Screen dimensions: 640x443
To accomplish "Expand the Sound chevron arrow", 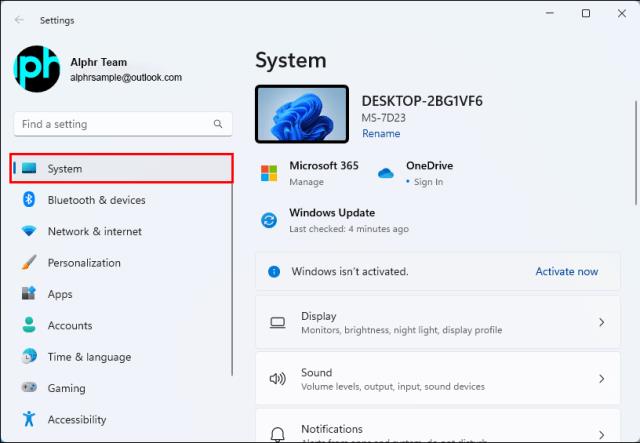I will tap(602, 379).
